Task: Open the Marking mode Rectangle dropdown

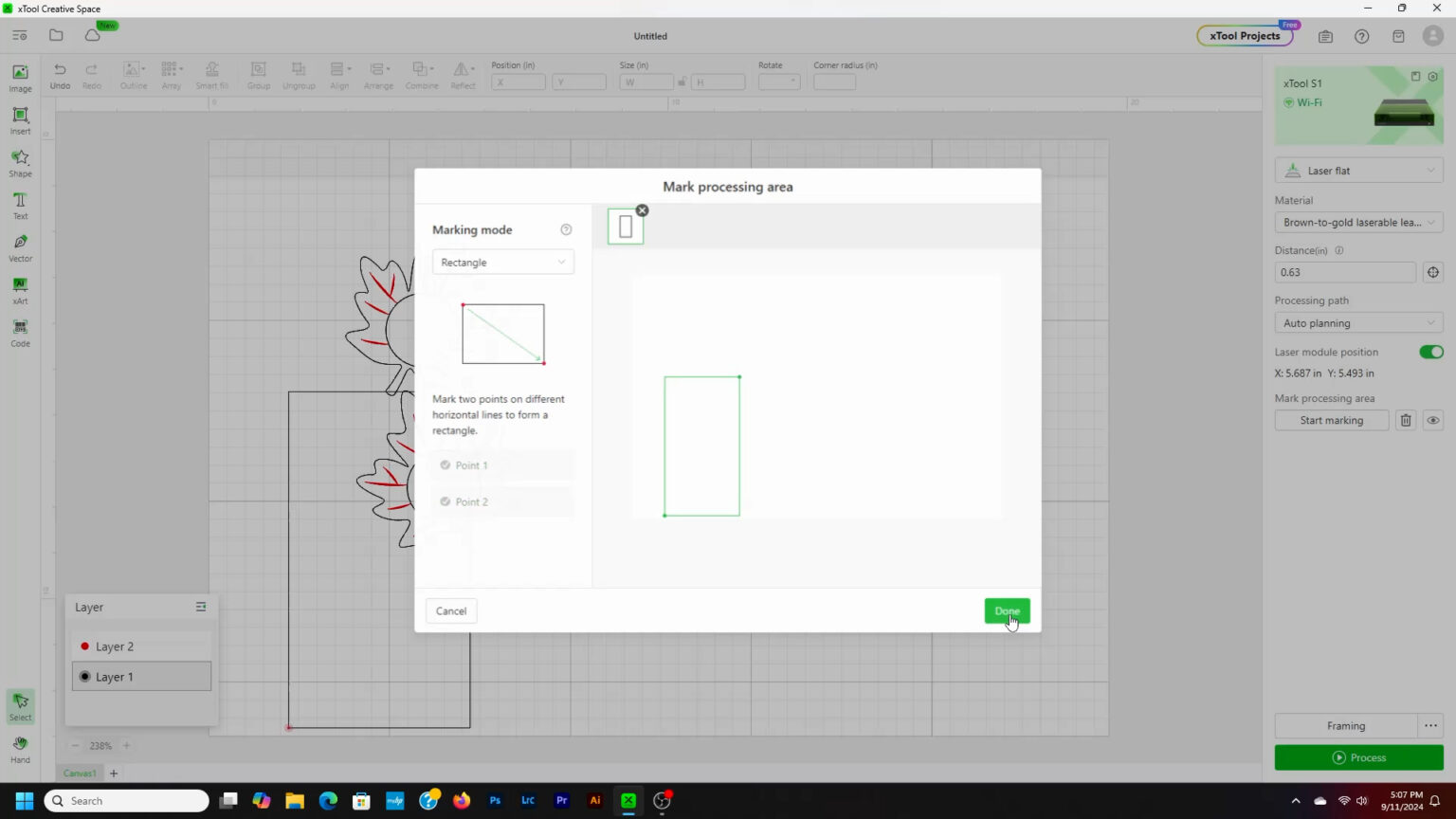Action: 502,263
